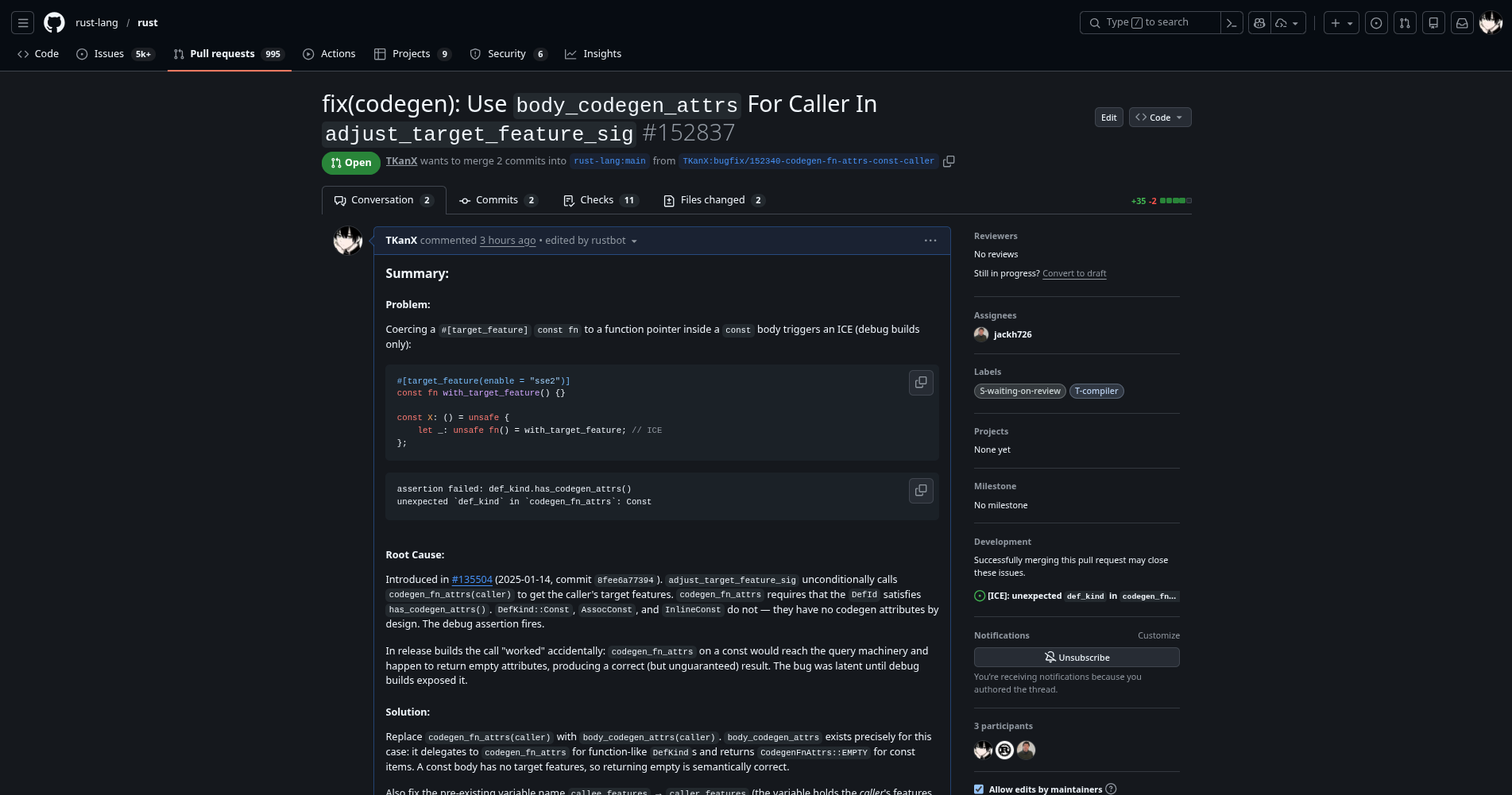Switch to the Files changed tab
This screenshot has height=795, width=1512.
(713, 200)
